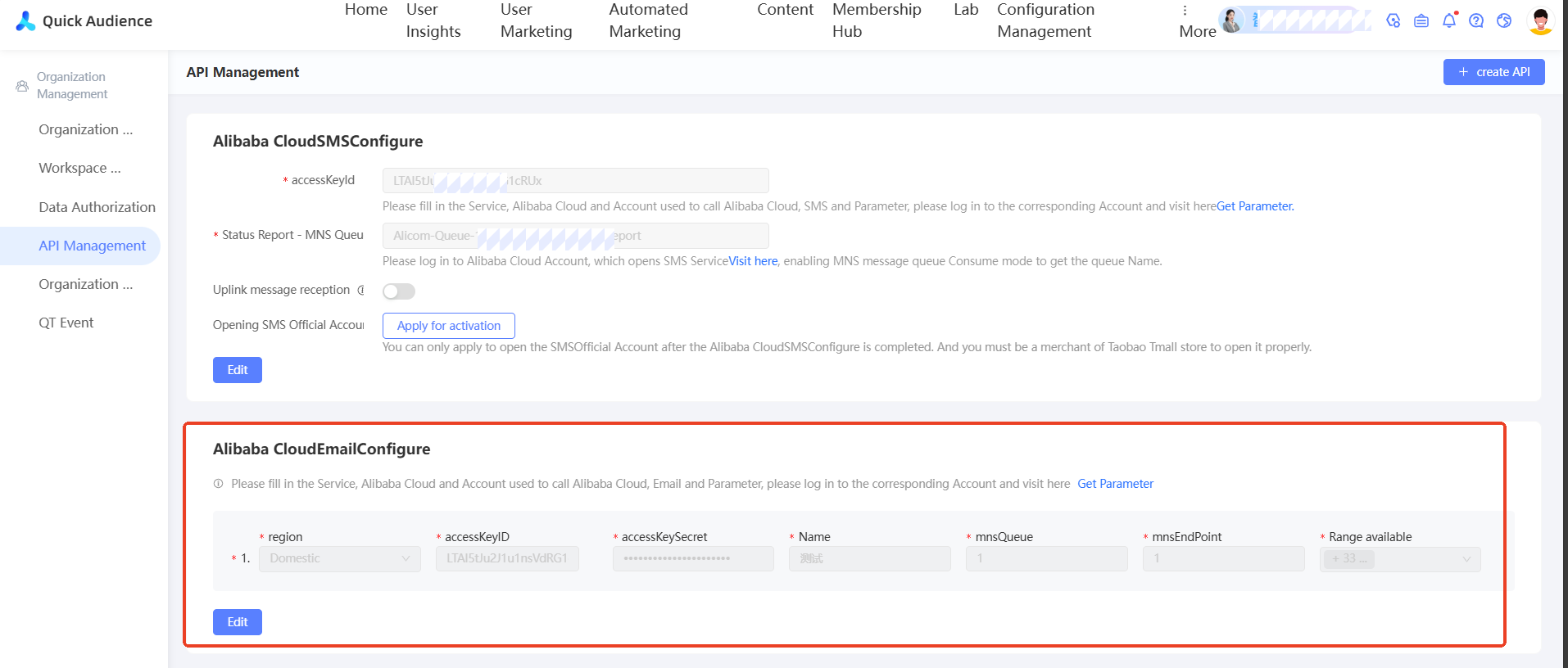Image resolution: width=1568 pixels, height=668 pixels.
Task: Click the Organization Management group icon
Action: tap(22, 86)
